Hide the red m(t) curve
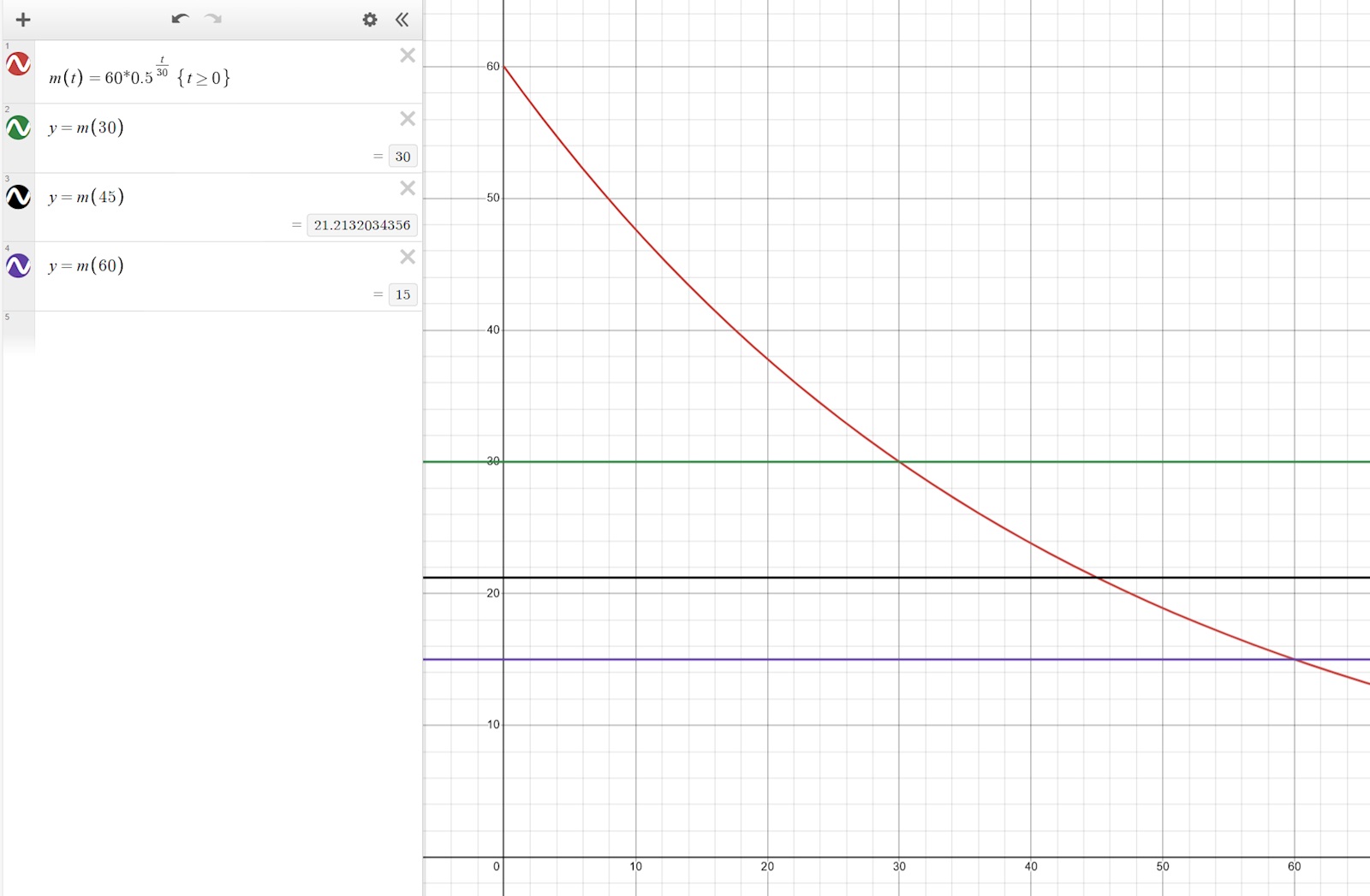 tap(19, 64)
